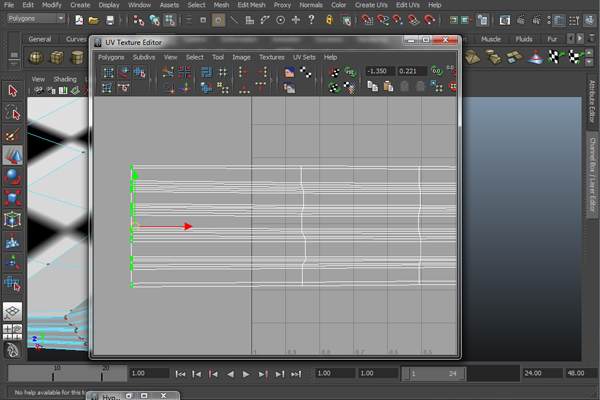
Task: Open the viewport Shading menu
Action: coord(65,79)
